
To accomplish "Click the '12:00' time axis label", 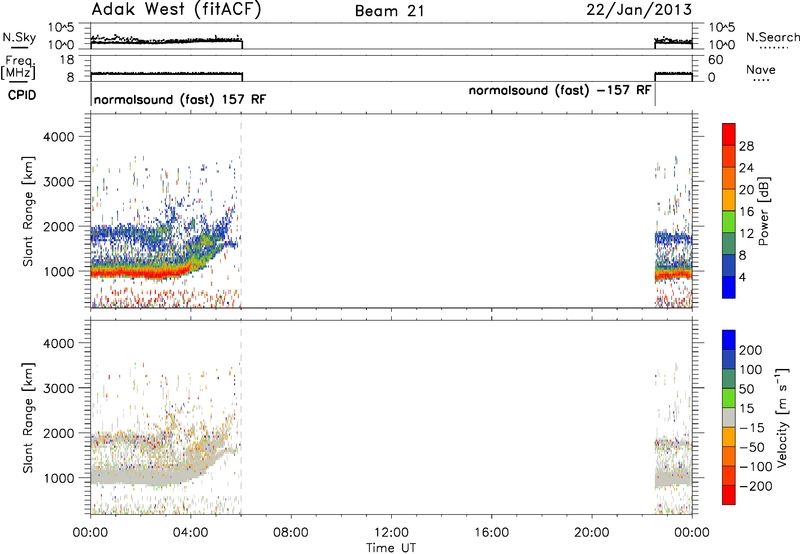I will 391,533.
